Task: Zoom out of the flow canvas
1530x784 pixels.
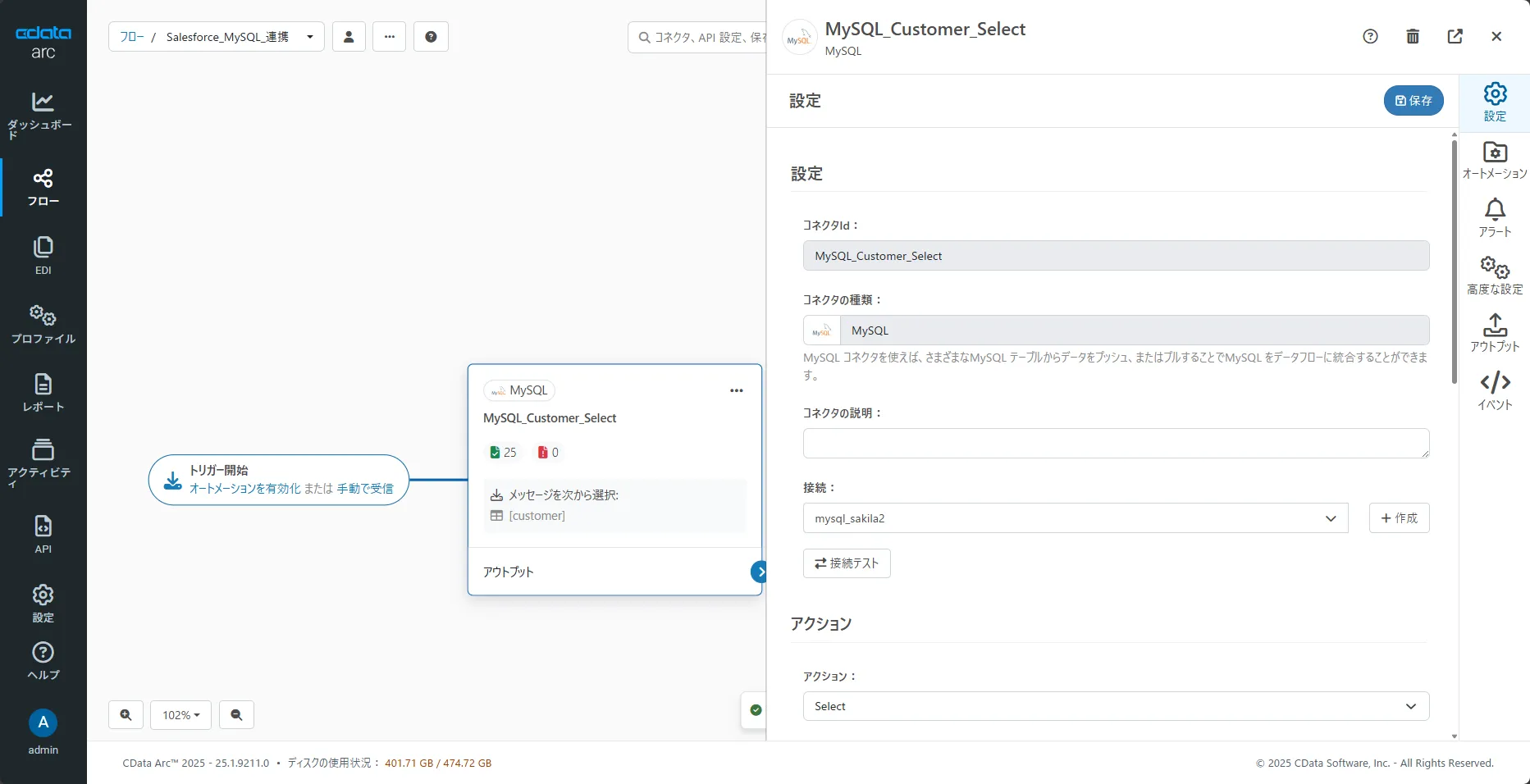Action: (236, 715)
